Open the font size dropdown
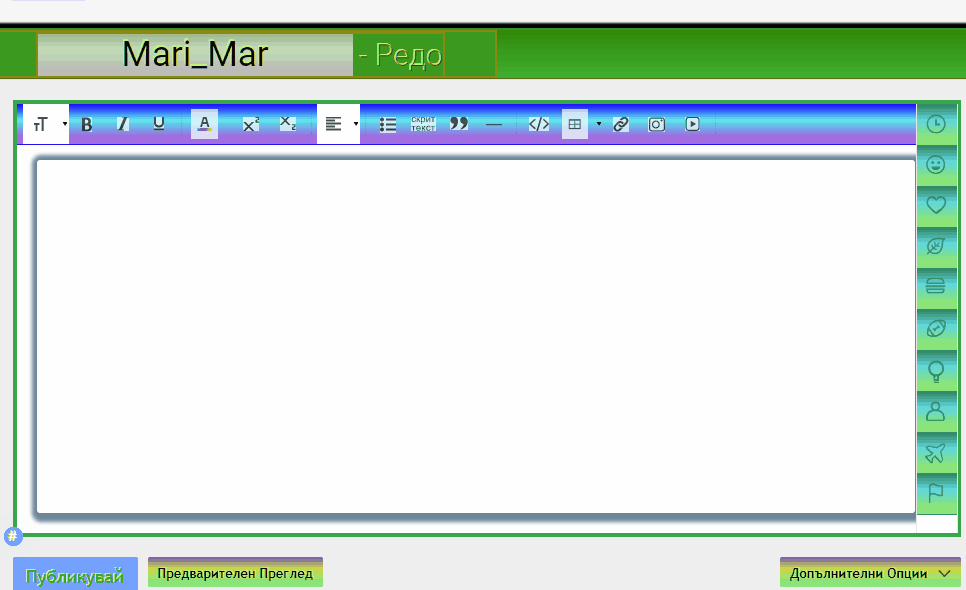The image size is (966, 590). 46,124
